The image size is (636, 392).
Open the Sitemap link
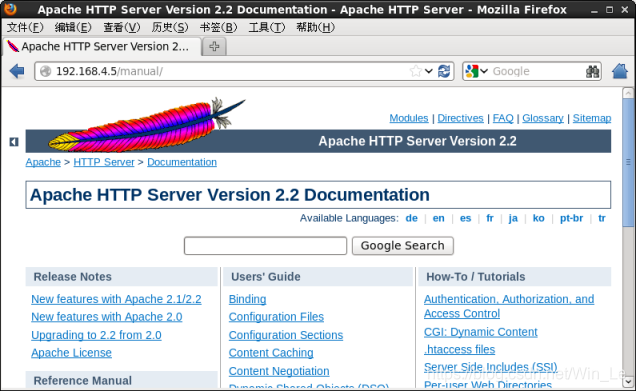592,118
